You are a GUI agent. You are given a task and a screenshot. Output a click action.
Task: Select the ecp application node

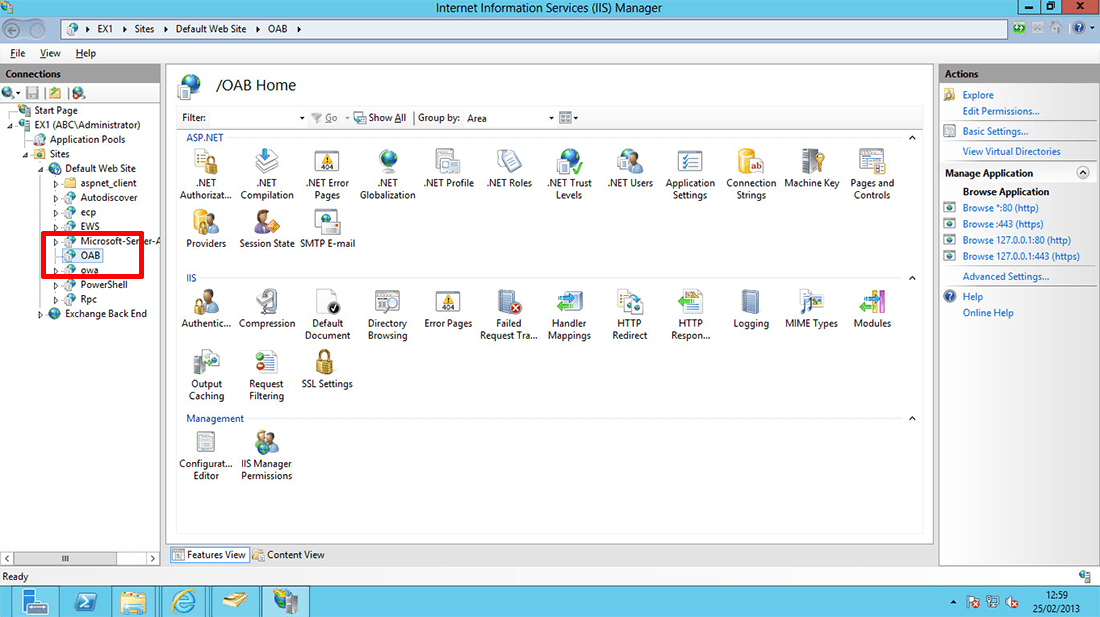tap(88, 212)
